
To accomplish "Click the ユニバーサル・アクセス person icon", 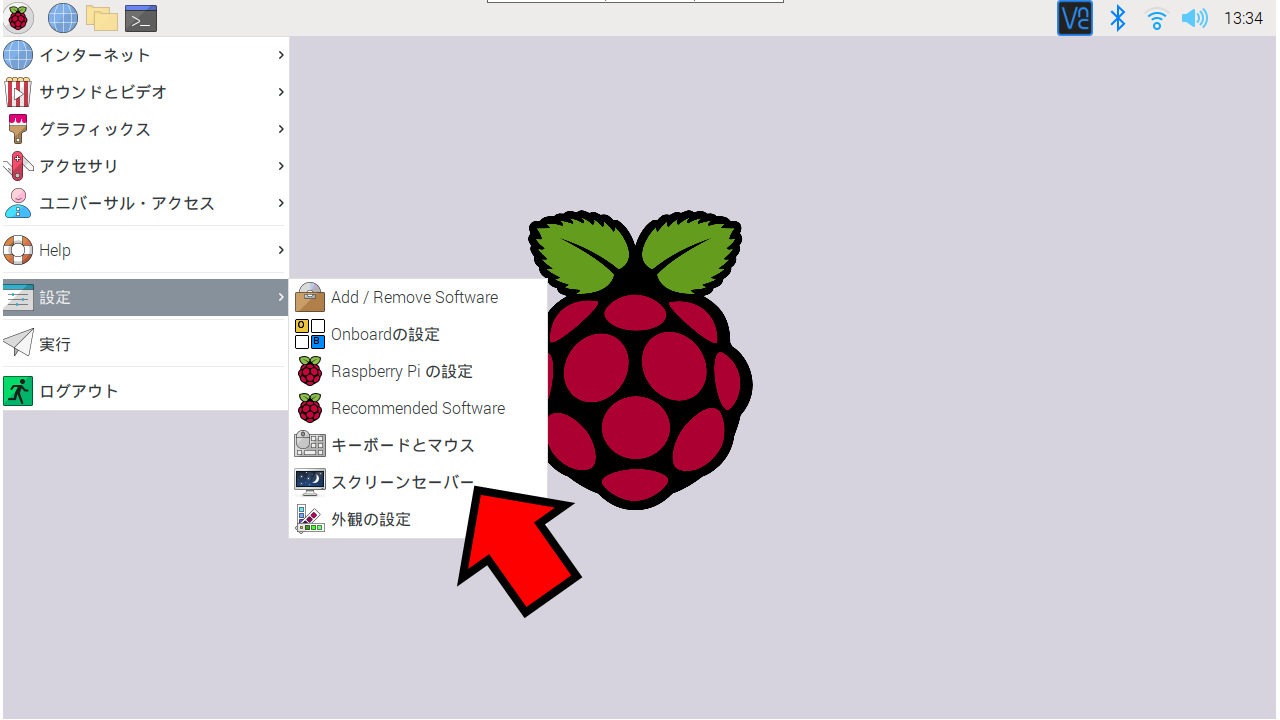I will point(18,203).
